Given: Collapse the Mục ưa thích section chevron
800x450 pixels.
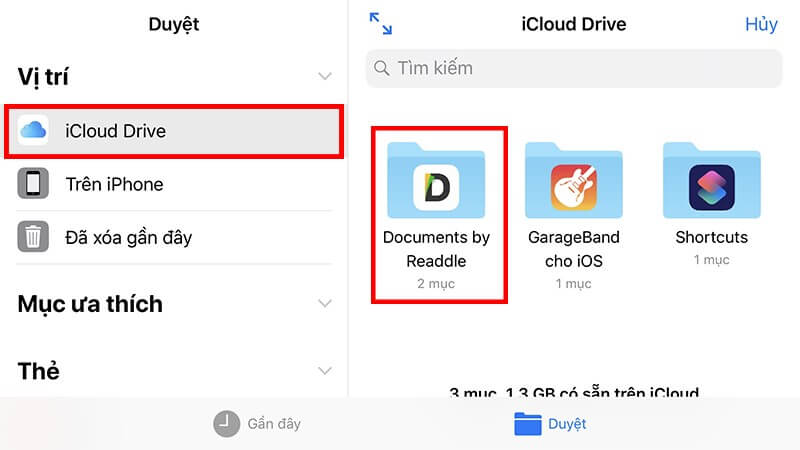Looking at the screenshot, I should point(324,303).
